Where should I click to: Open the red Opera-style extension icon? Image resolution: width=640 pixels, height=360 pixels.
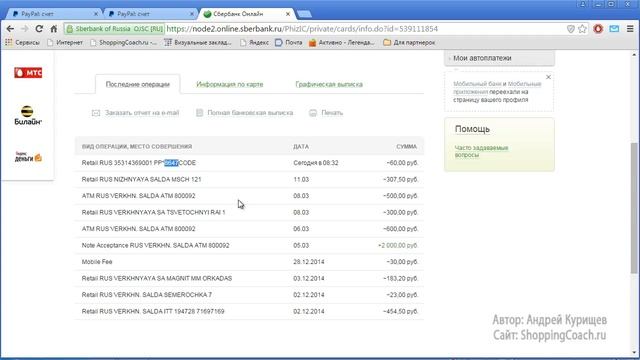pyautogui.click(x=598, y=29)
